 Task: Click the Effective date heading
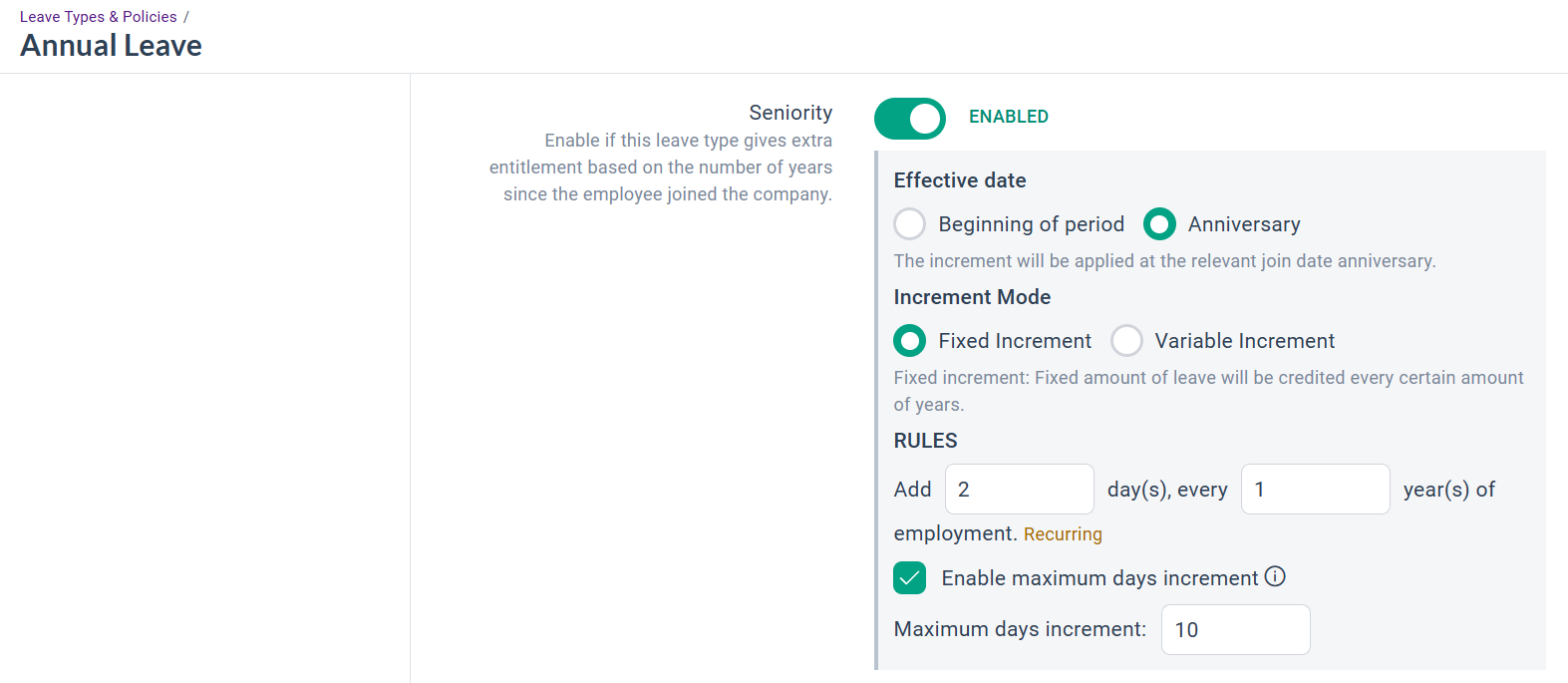click(959, 180)
